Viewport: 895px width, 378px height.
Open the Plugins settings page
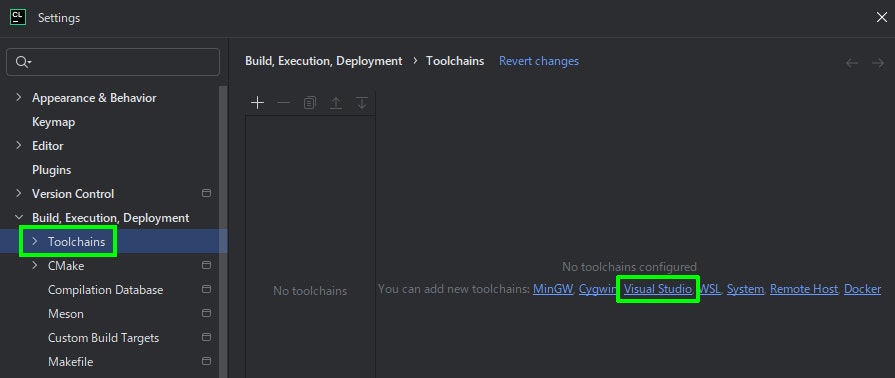coord(51,170)
